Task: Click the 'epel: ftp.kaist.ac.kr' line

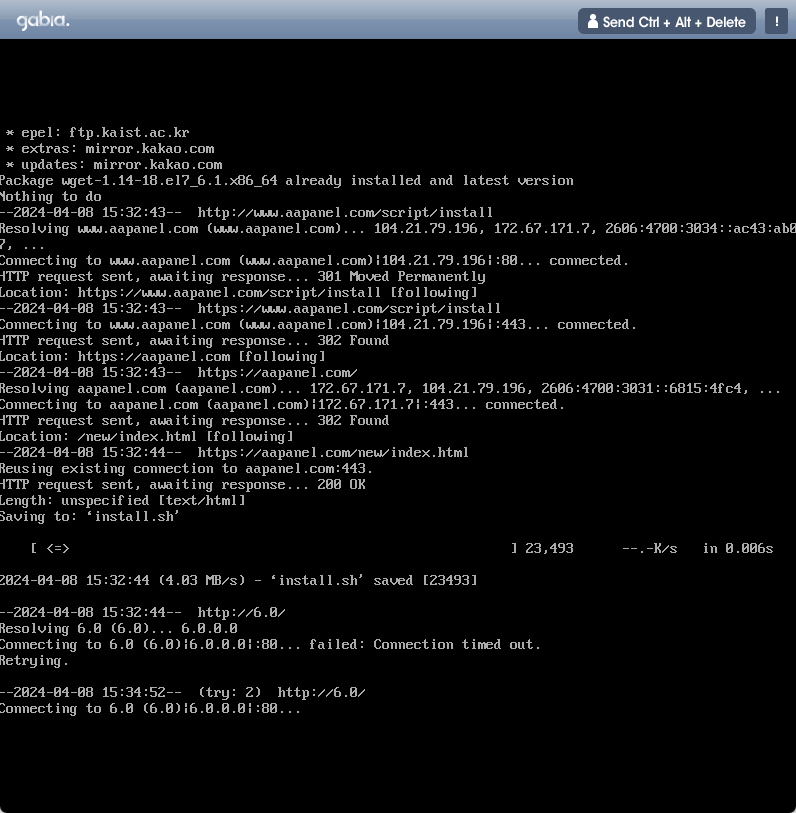Action: (97, 133)
